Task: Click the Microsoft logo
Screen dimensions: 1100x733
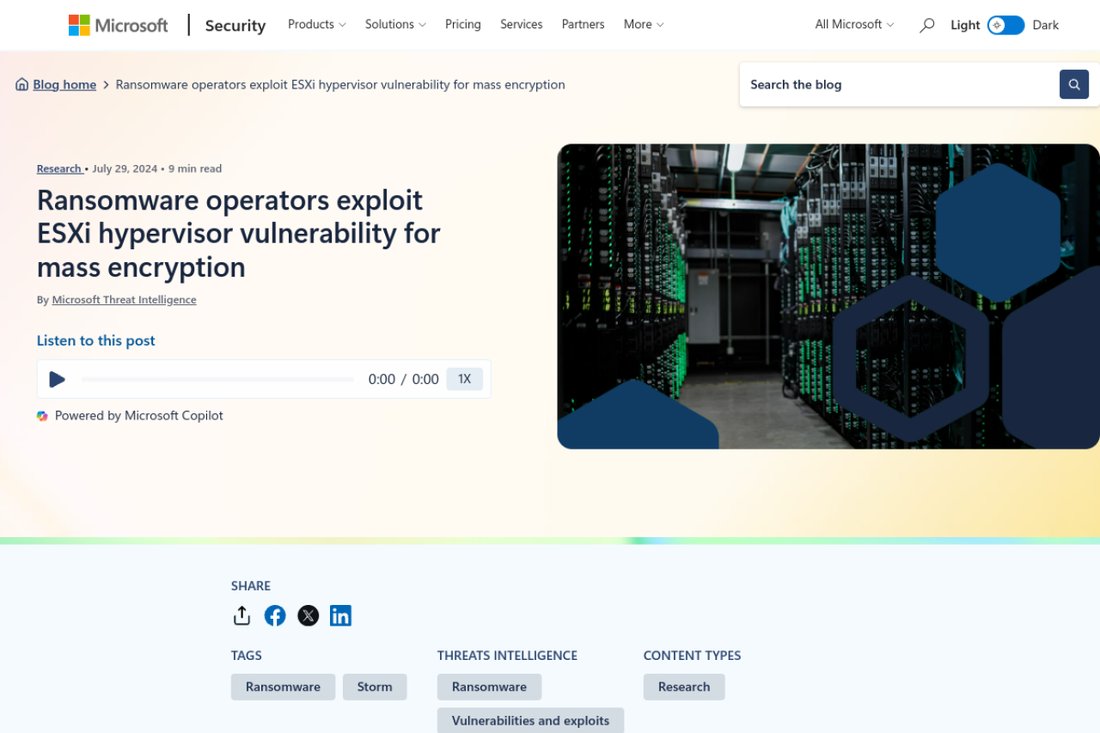Action: [118, 25]
